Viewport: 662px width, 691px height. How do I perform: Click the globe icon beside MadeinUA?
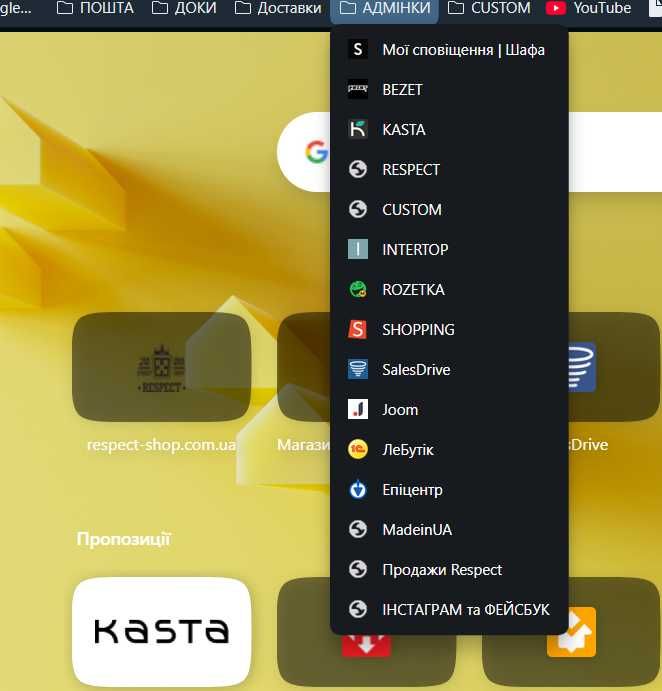[x=358, y=529]
